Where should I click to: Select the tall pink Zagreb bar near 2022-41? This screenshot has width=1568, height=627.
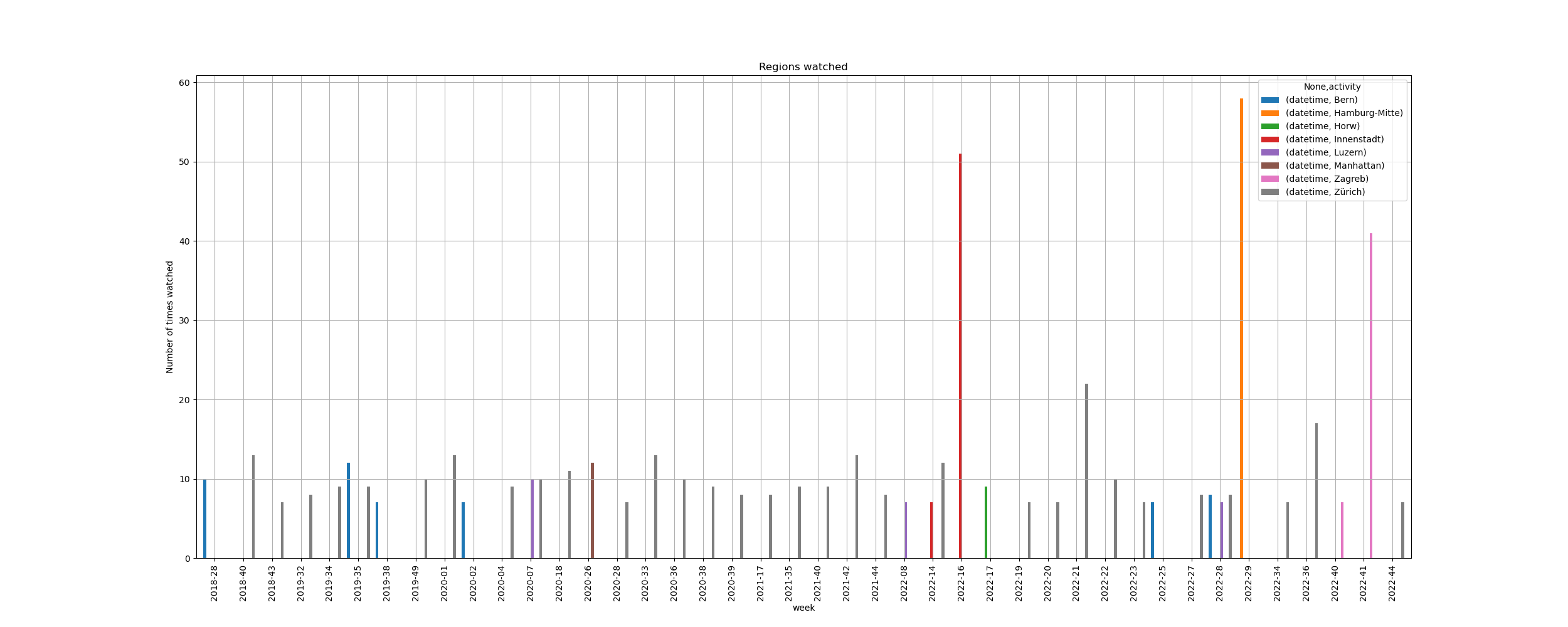click(1370, 395)
